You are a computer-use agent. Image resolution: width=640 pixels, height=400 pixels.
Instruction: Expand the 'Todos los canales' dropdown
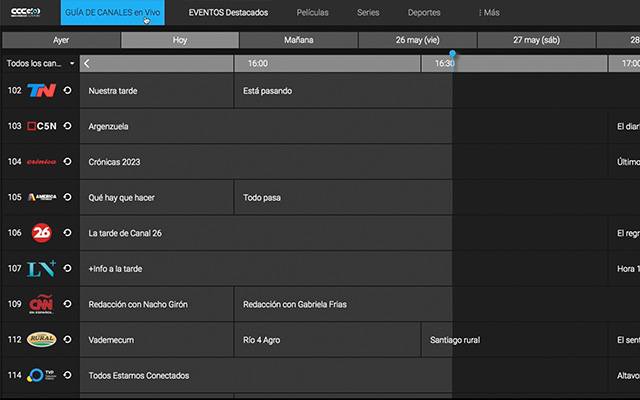pyautogui.click(x=39, y=63)
